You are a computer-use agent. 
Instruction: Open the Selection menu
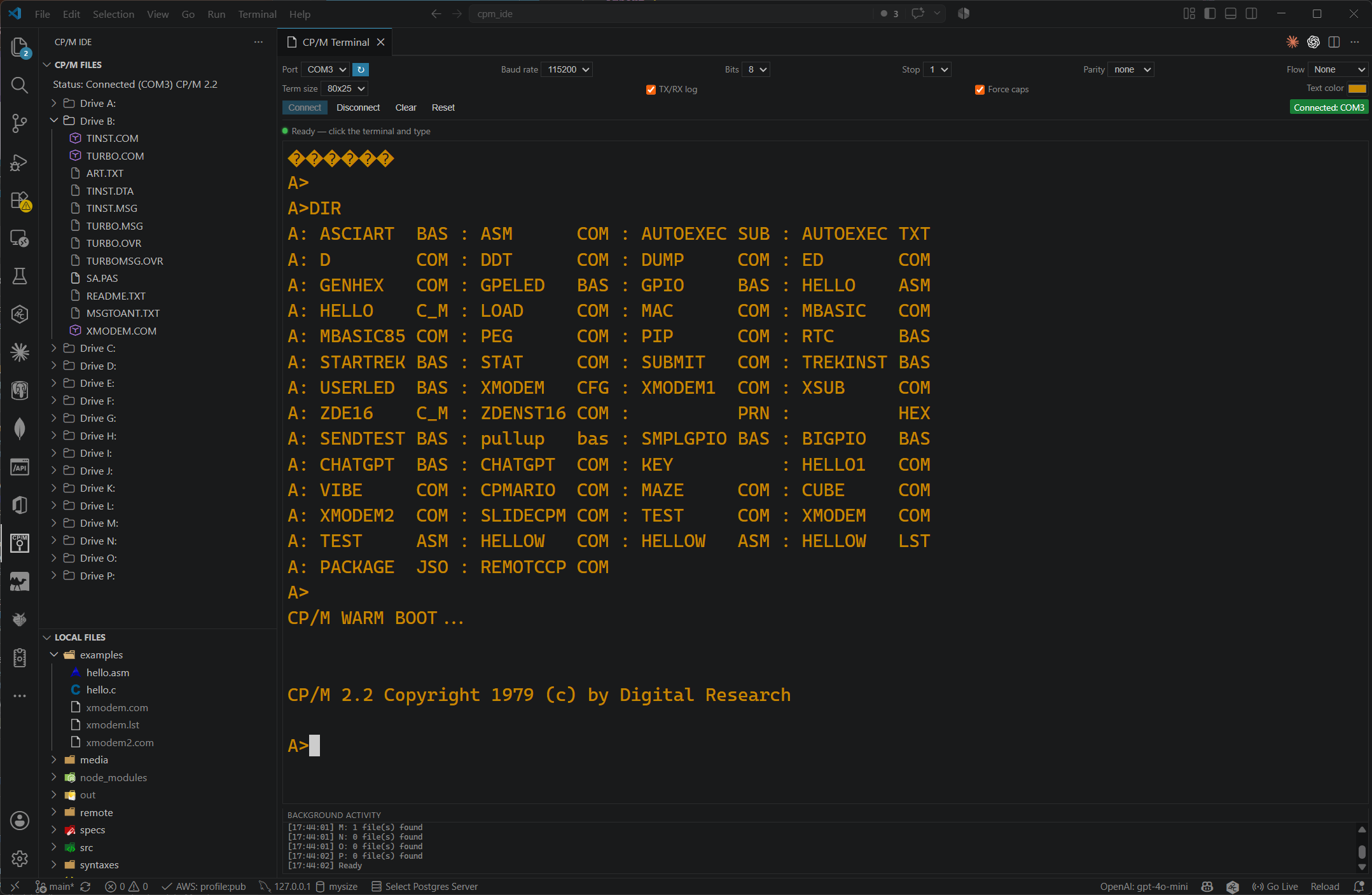click(113, 14)
